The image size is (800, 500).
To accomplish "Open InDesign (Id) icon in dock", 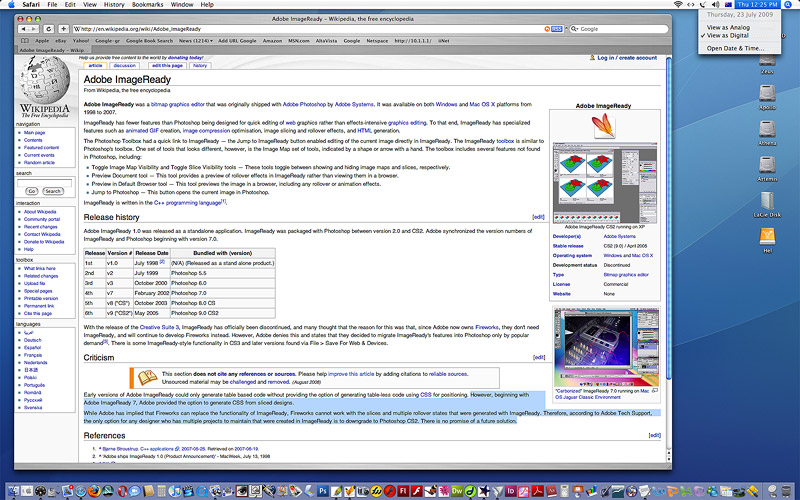I will (x=511, y=491).
